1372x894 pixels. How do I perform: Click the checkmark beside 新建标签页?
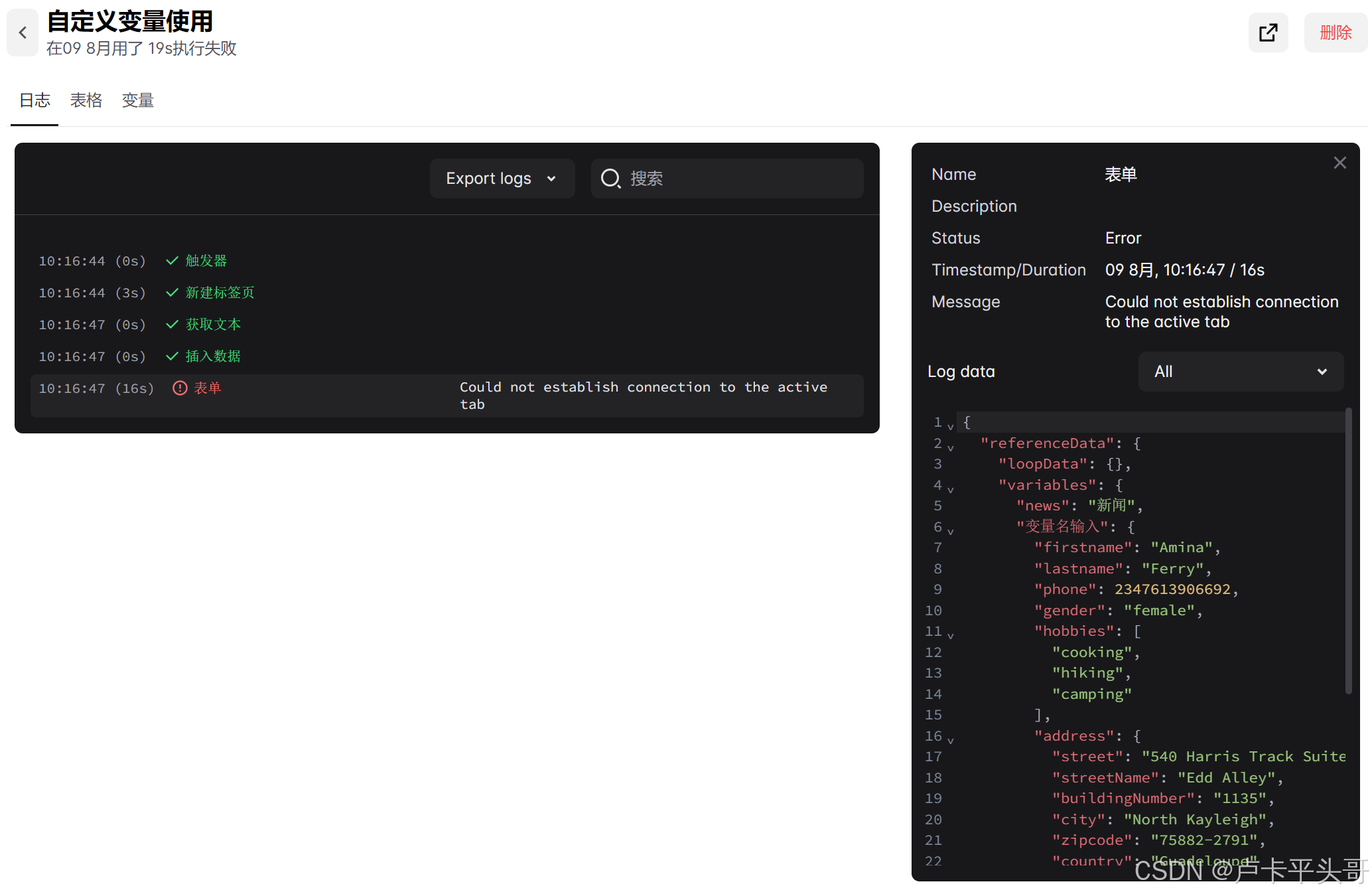tap(172, 293)
